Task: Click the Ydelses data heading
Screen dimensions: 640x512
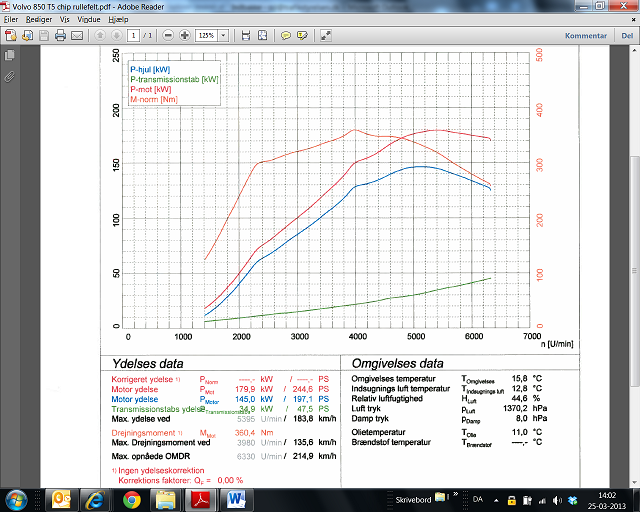Action: [x=148, y=363]
